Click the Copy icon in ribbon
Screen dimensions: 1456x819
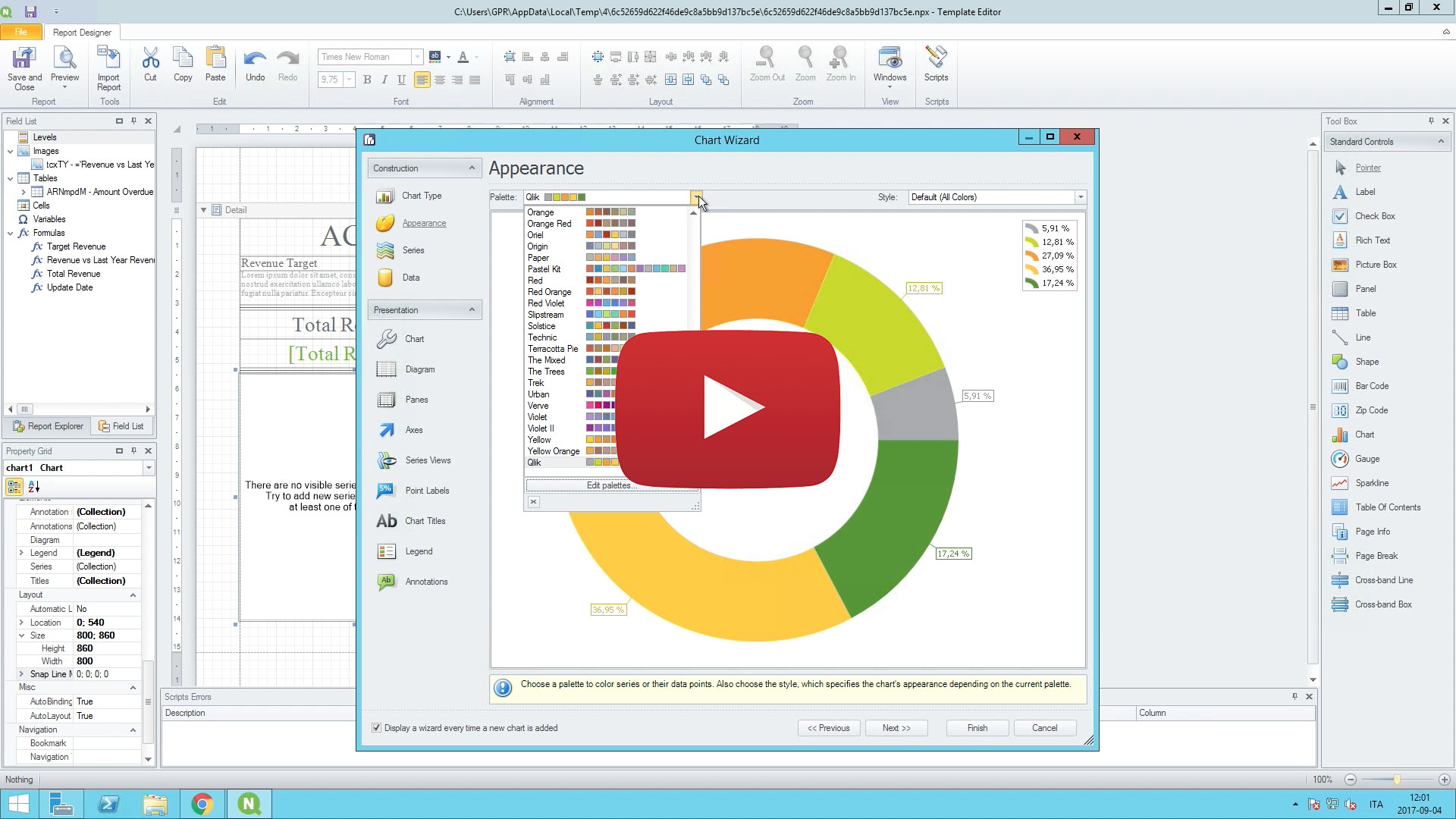pyautogui.click(x=183, y=58)
